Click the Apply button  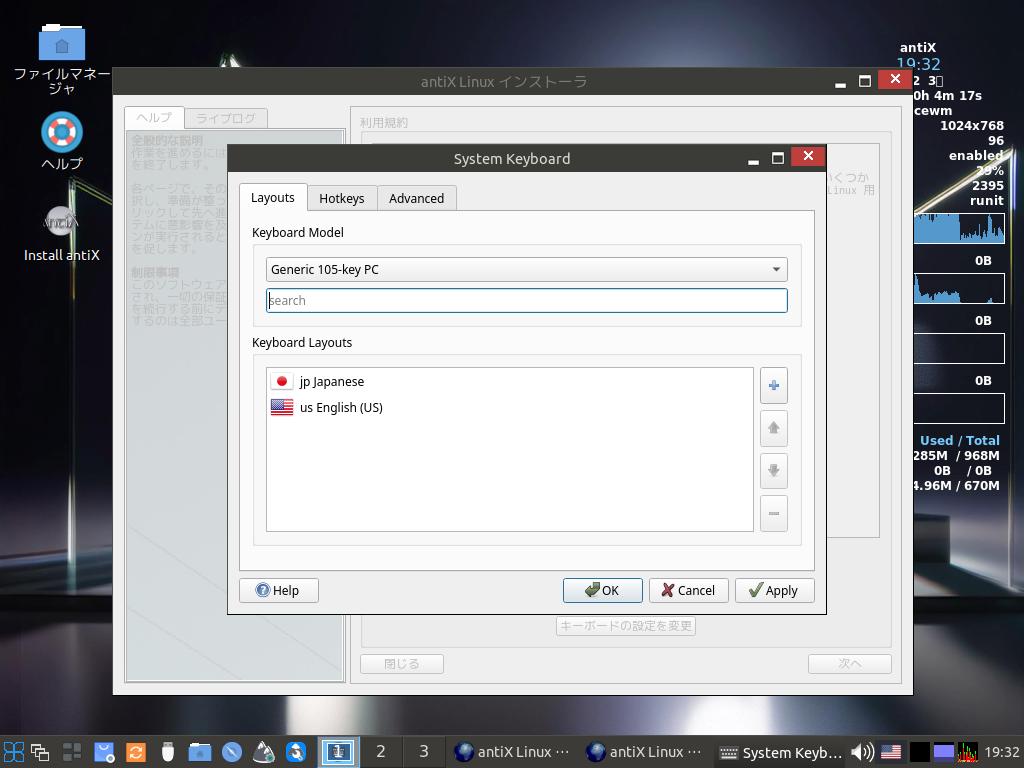(773, 590)
